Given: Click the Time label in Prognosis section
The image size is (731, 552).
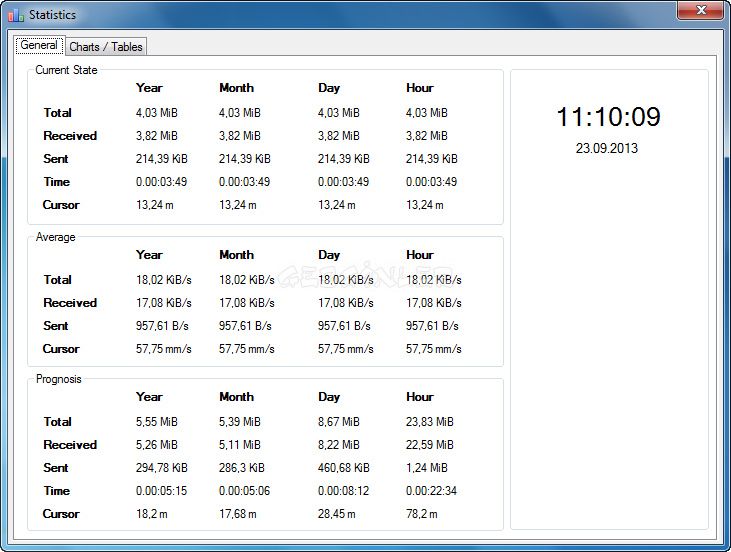Looking at the screenshot, I should click(x=57, y=491).
